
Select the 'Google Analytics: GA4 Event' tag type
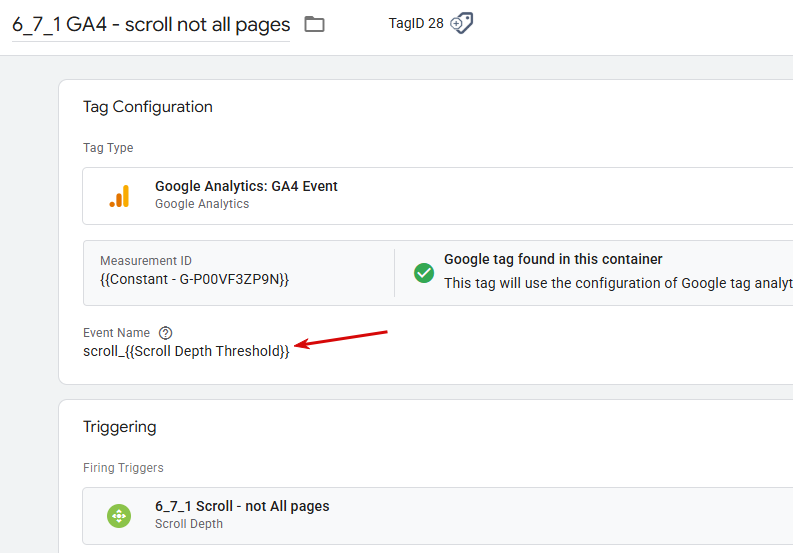point(246,186)
